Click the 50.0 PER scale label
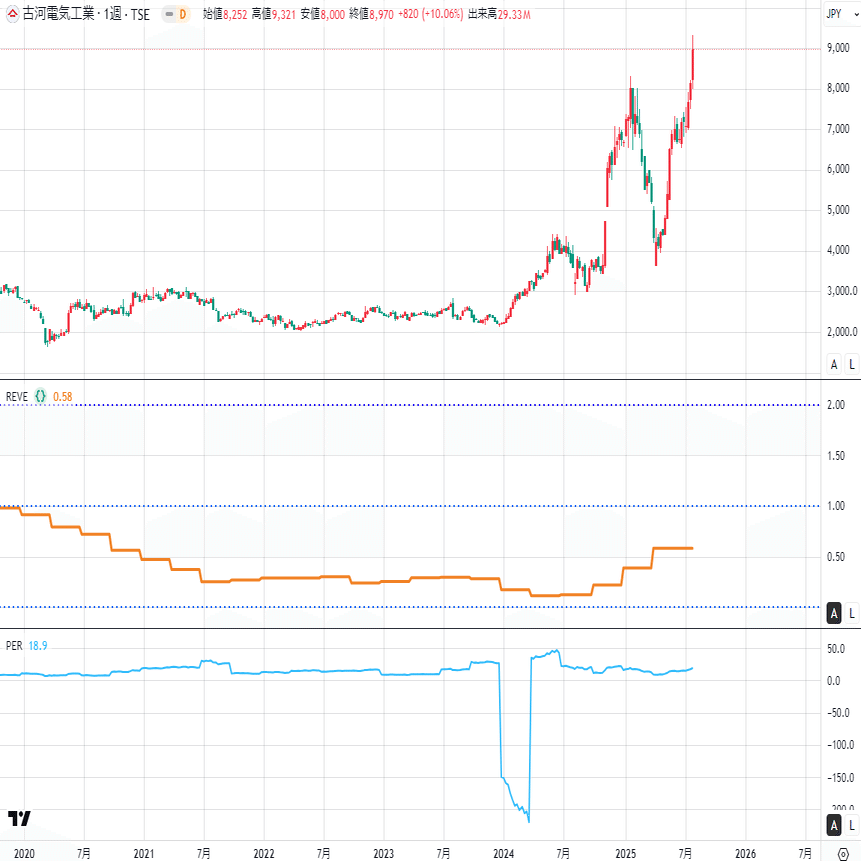The width and height of the screenshot is (861, 861). click(x=836, y=648)
